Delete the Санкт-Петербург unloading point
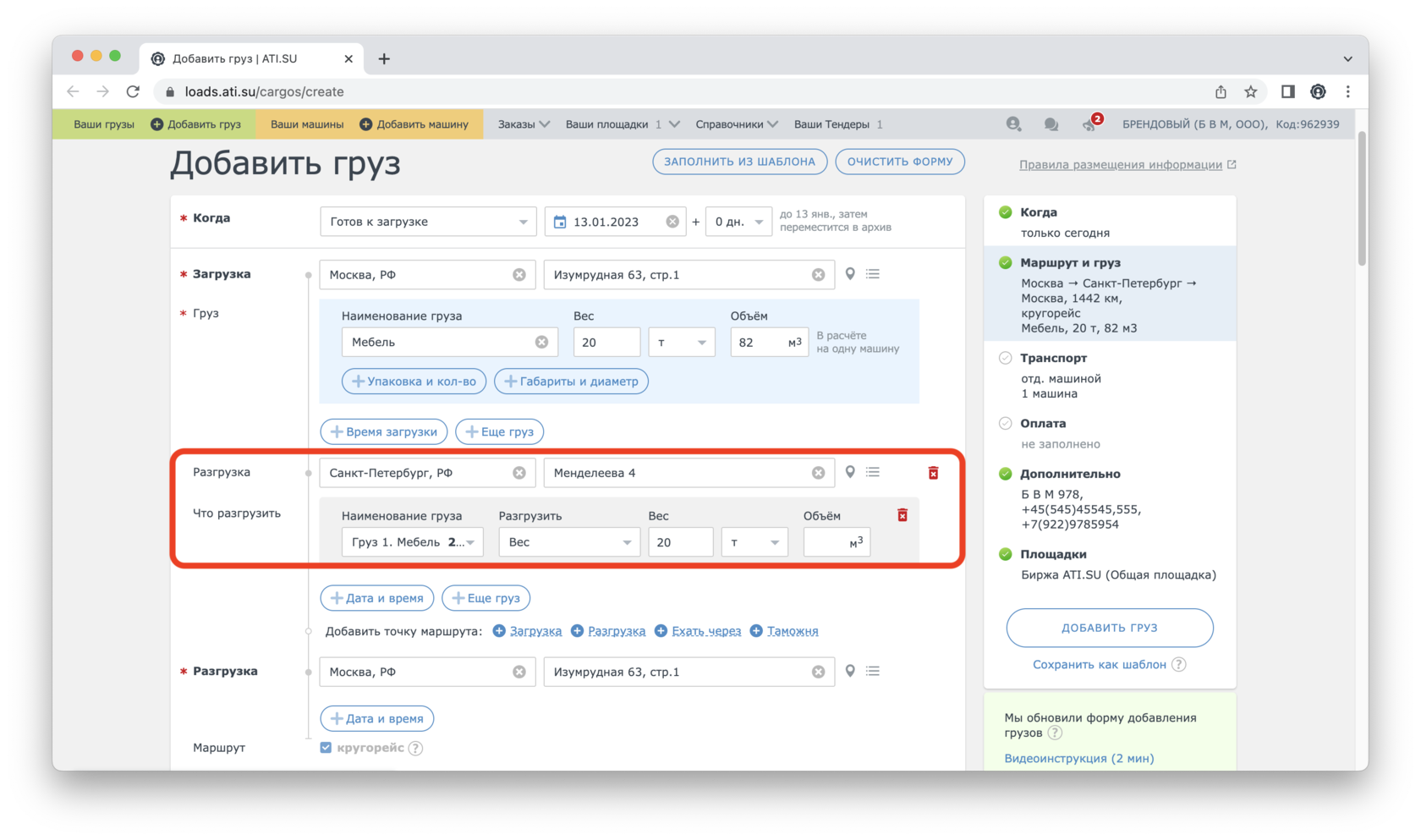 coord(933,473)
